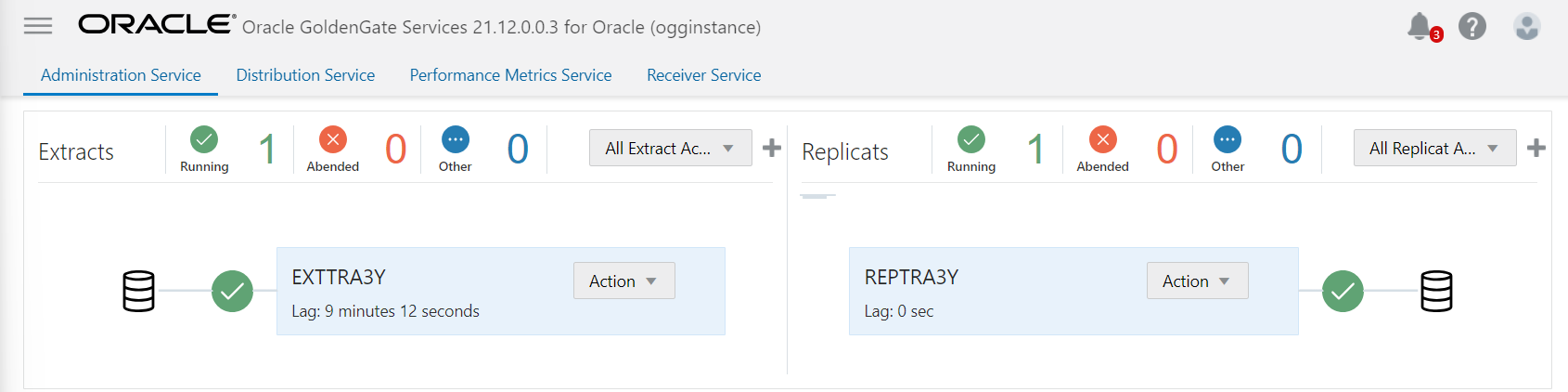
Task: Click the Replicats abended count 0
Action: click(1167, 149)
